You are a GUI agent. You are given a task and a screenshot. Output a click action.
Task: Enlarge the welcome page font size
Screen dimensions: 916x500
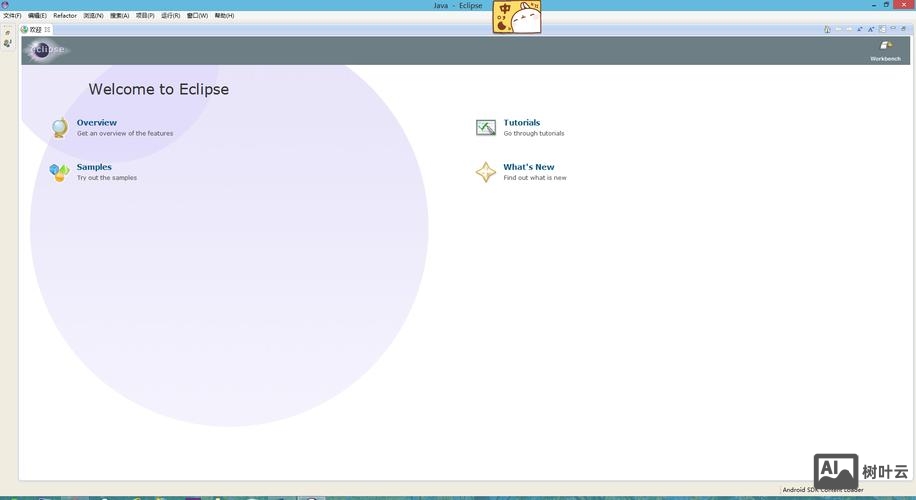tap(872, 29)
